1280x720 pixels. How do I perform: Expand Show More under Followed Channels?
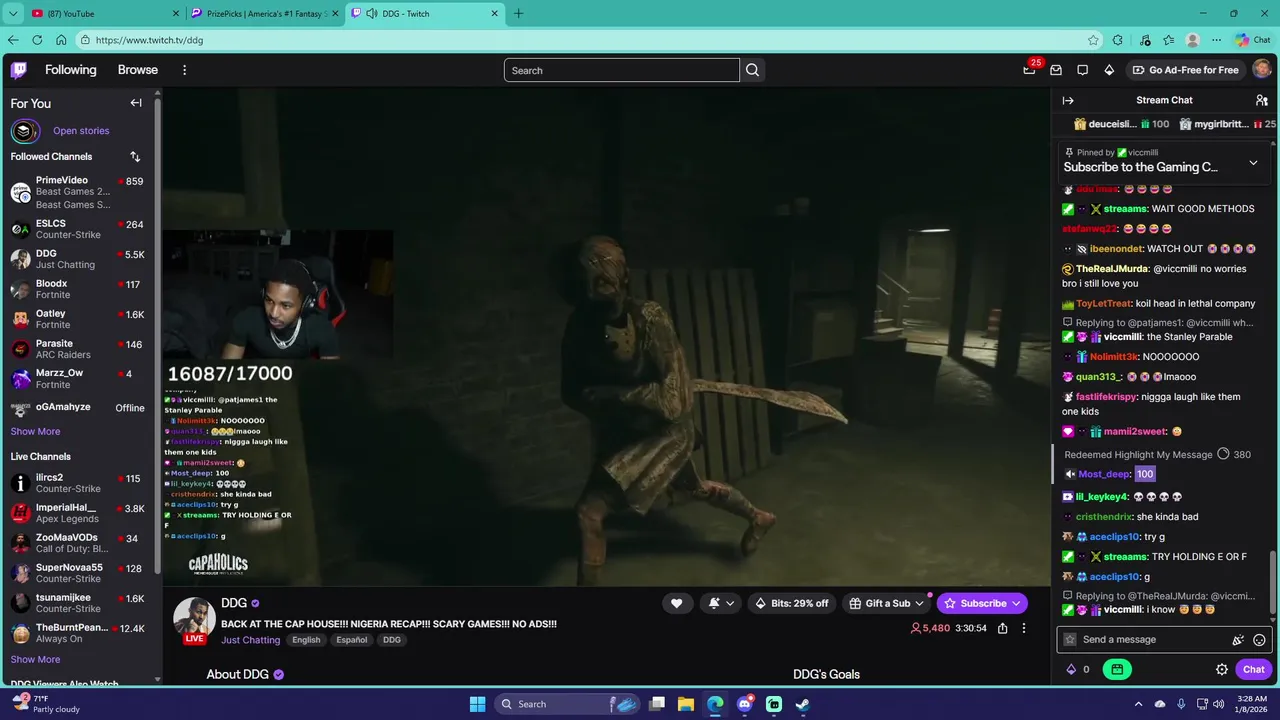[35, 432]
